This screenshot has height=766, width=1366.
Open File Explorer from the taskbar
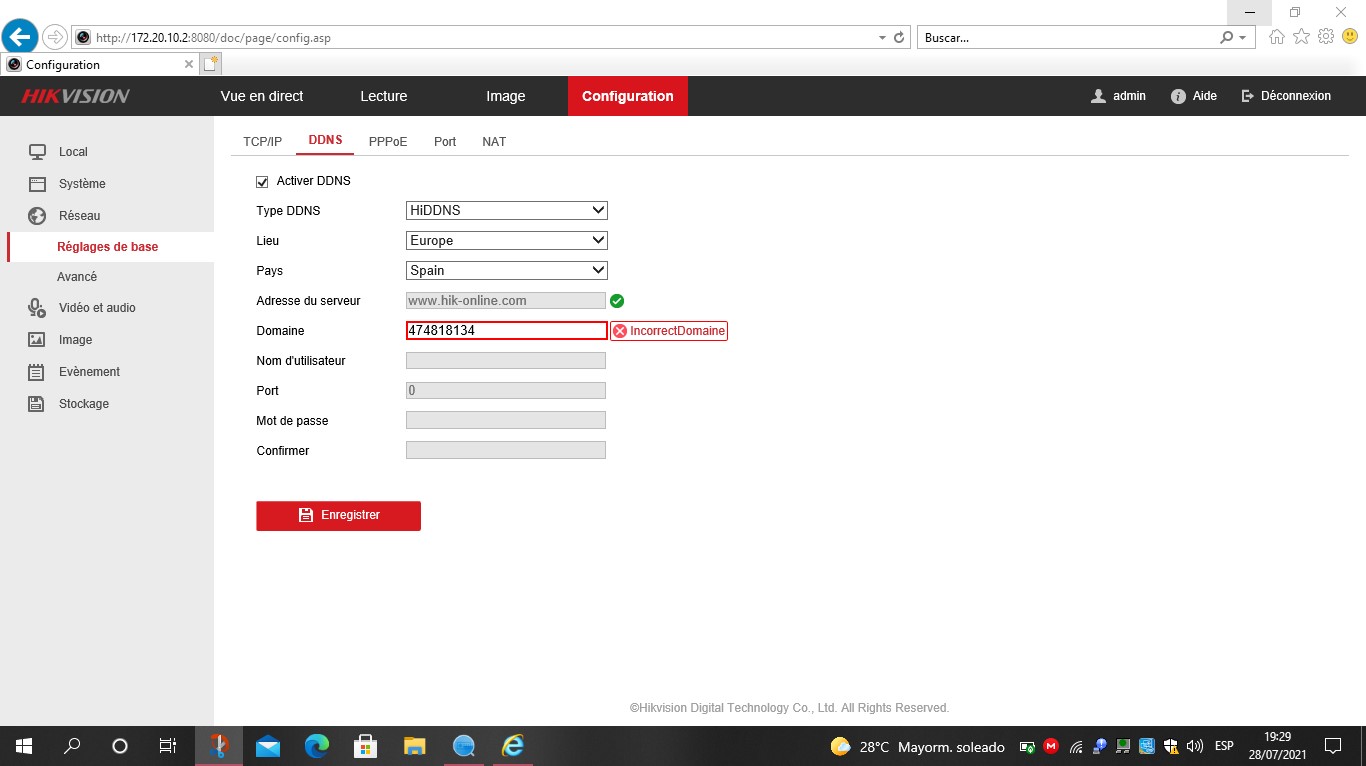pos(414,746)
